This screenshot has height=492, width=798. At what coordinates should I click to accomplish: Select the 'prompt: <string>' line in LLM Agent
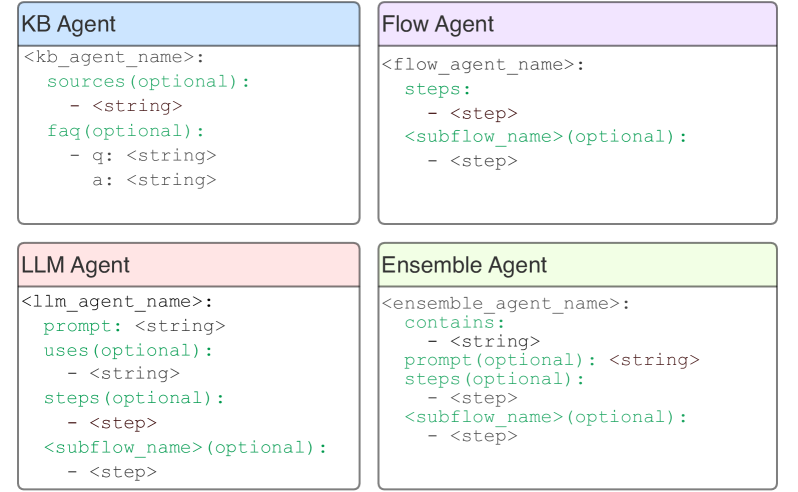[134, 326]
